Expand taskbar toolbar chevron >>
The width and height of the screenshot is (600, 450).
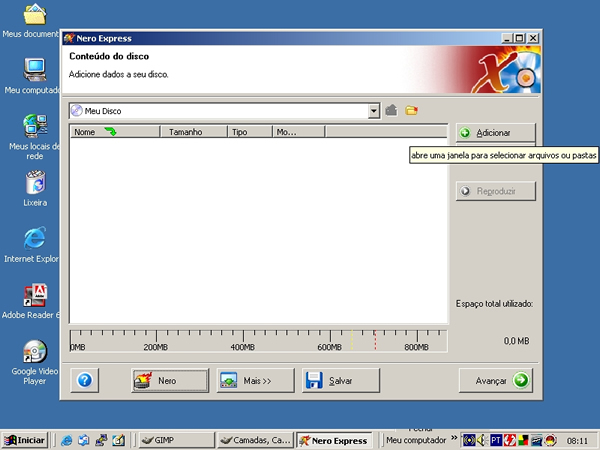pos(454,438)
